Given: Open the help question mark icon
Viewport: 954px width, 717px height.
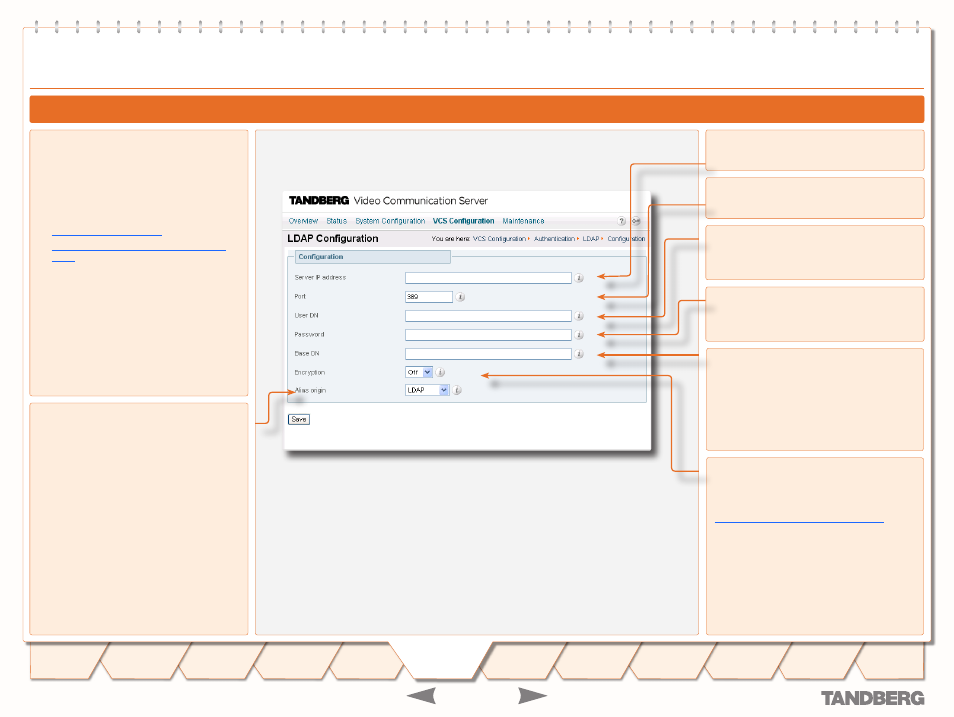Looking at the screenshot, I should point(621,221).
